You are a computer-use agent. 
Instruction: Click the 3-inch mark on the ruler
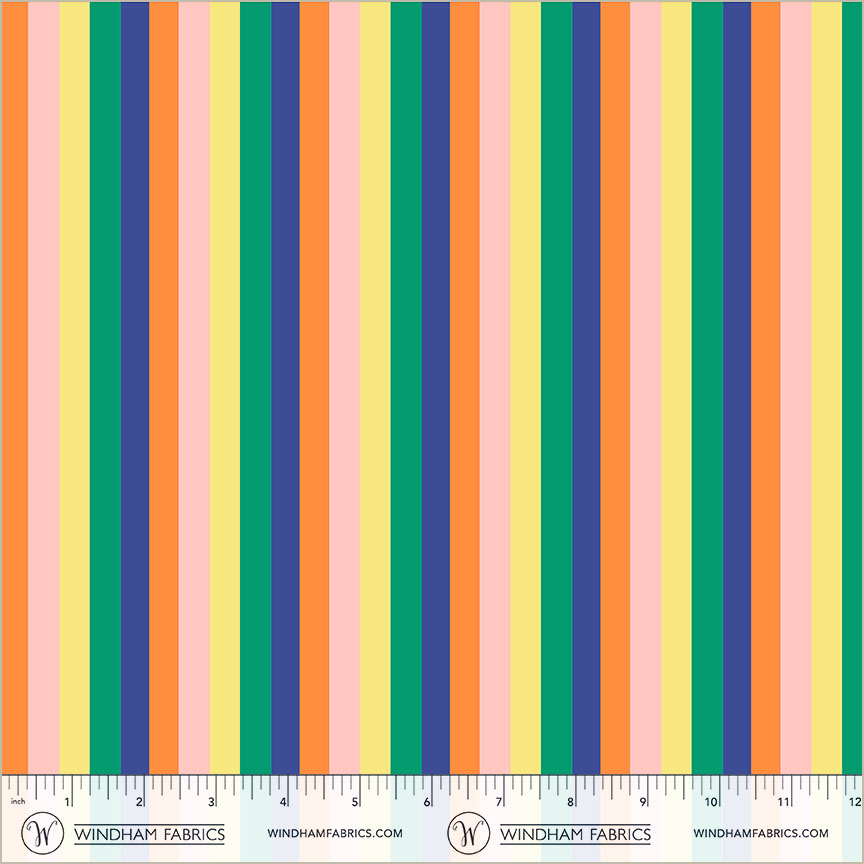point(210,800)
